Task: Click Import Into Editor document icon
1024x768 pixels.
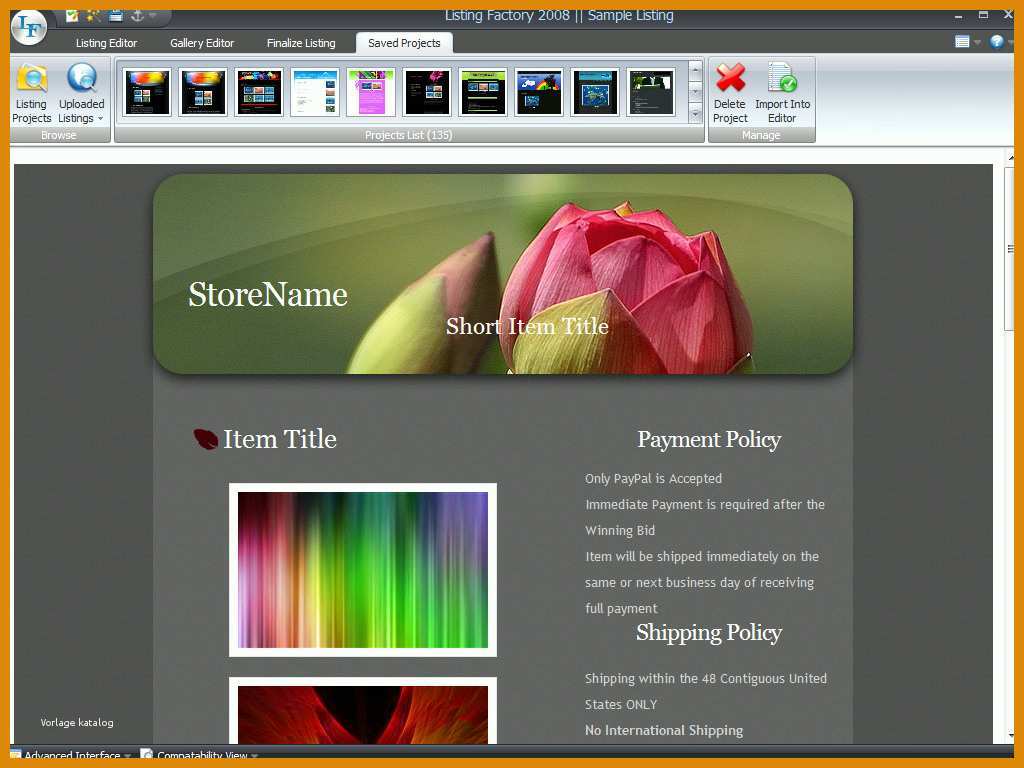Action: 782,93
